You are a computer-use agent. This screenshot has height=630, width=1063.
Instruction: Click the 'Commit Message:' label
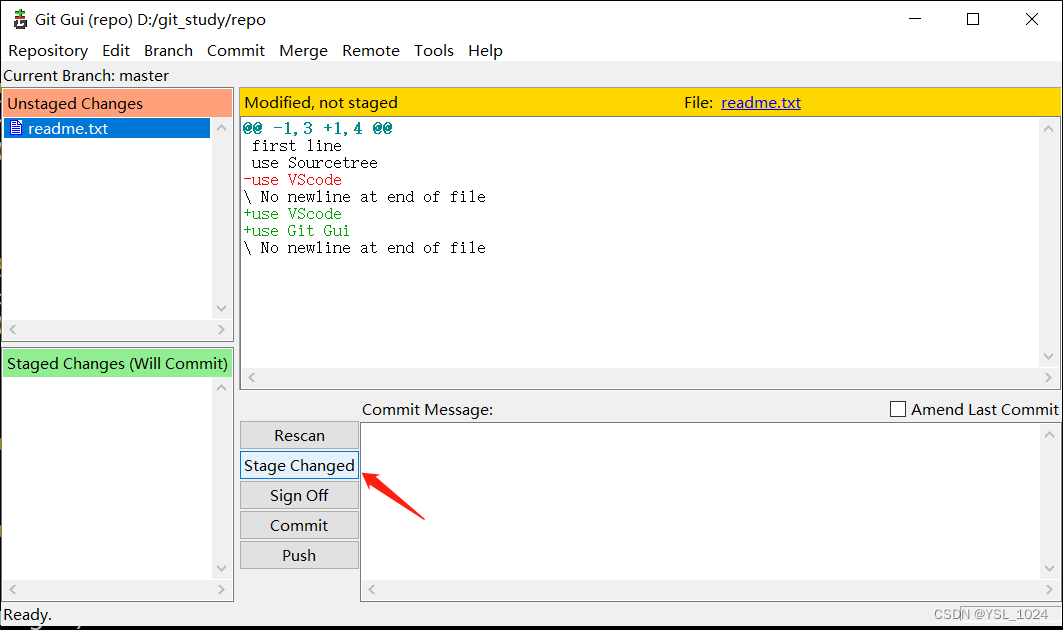coord(427,409)
